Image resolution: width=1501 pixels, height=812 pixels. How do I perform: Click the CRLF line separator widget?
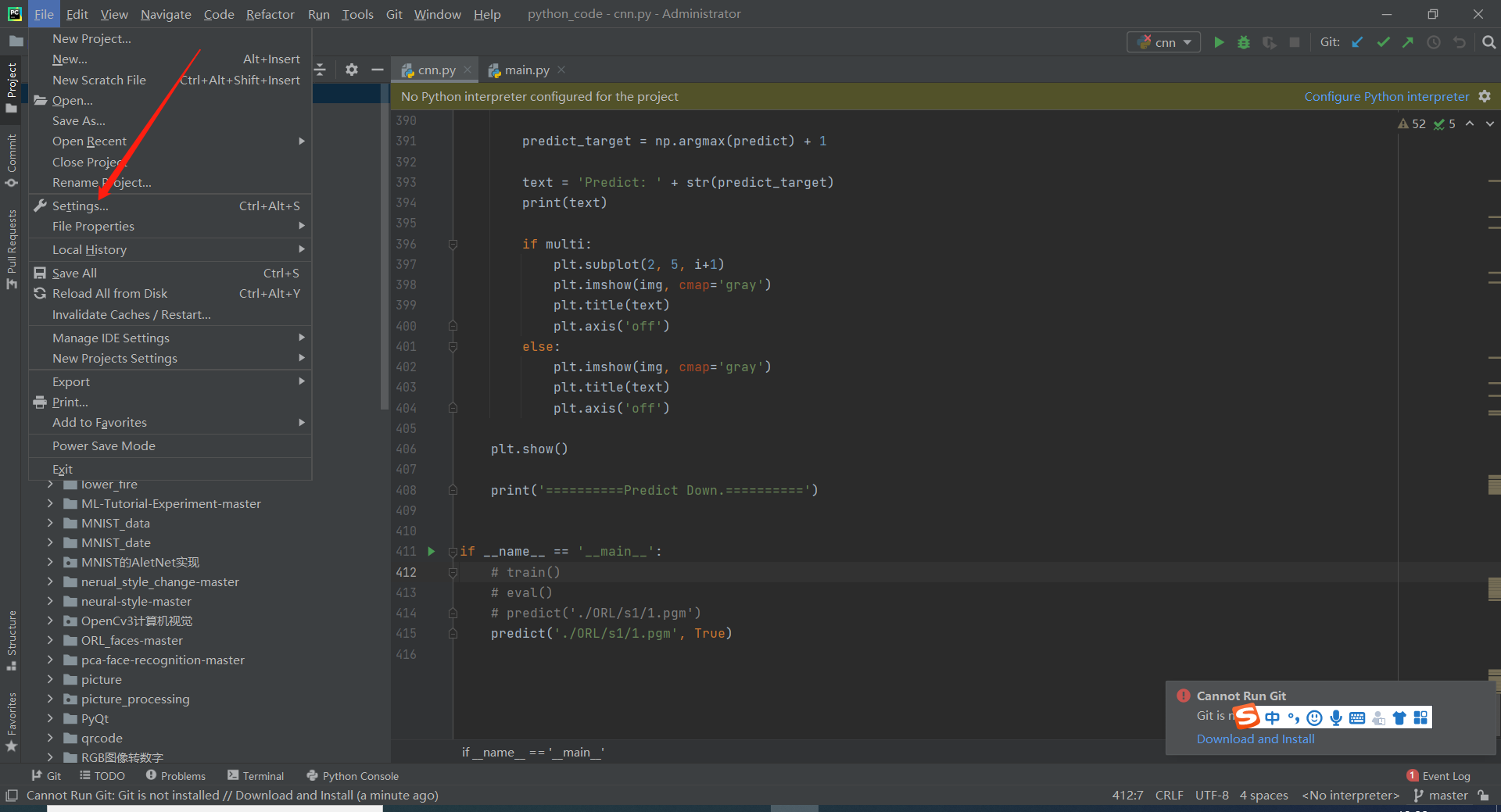click(x=1169, y=796)
